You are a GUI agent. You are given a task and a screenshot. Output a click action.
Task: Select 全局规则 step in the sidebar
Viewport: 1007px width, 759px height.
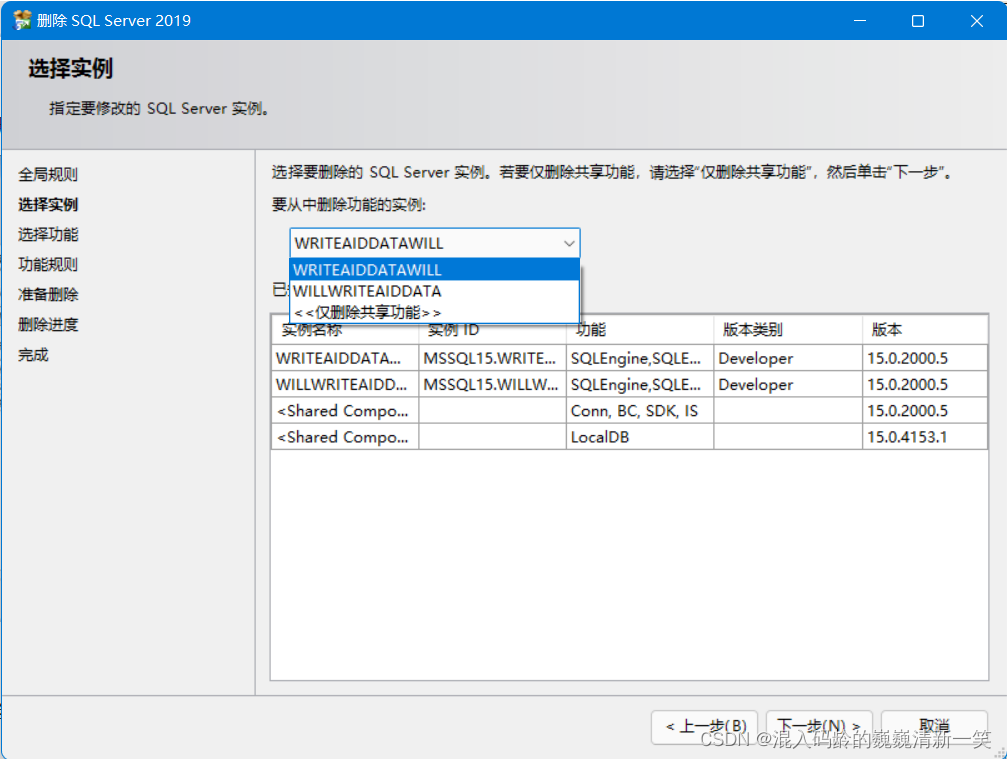48,174
